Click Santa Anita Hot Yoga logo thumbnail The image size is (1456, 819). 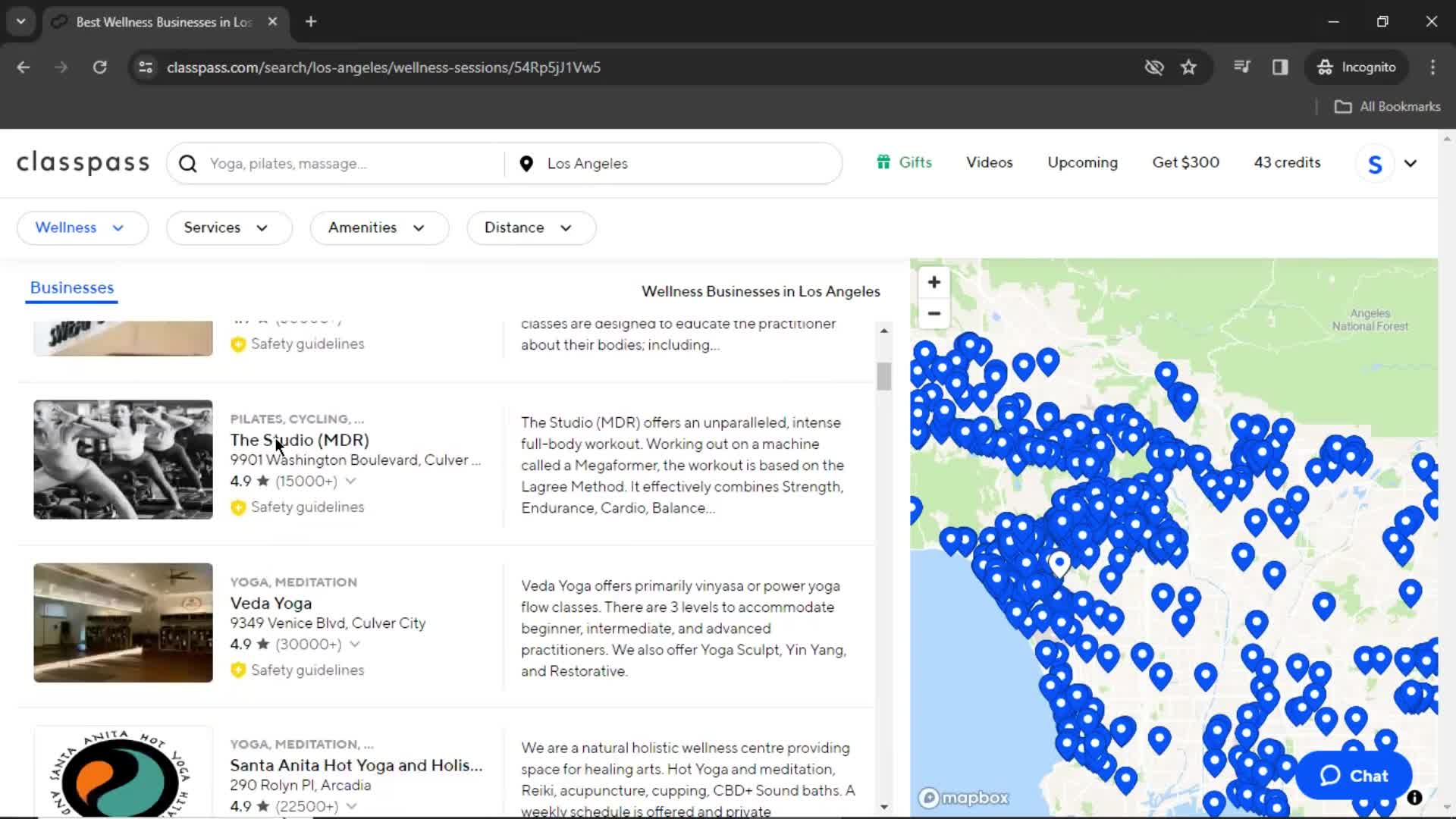point(123,772)
